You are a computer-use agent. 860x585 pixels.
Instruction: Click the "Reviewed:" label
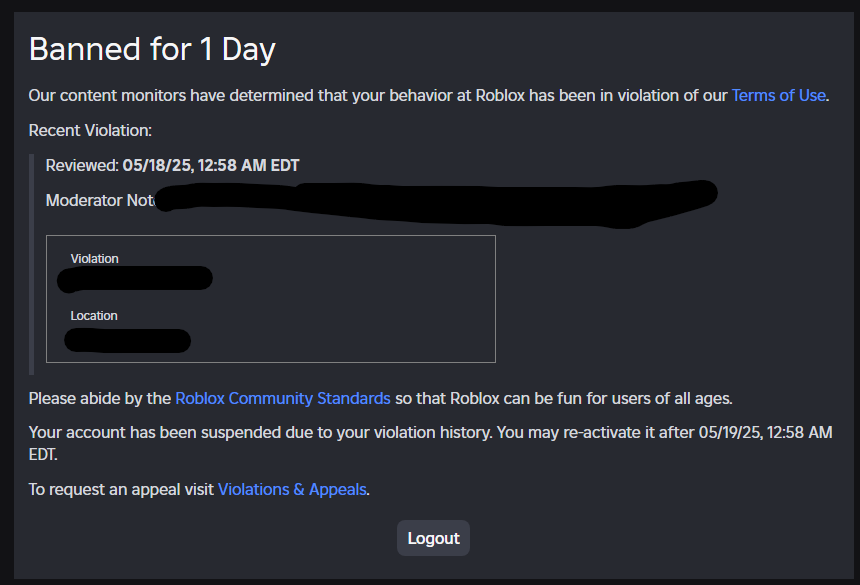click(82, 165)
